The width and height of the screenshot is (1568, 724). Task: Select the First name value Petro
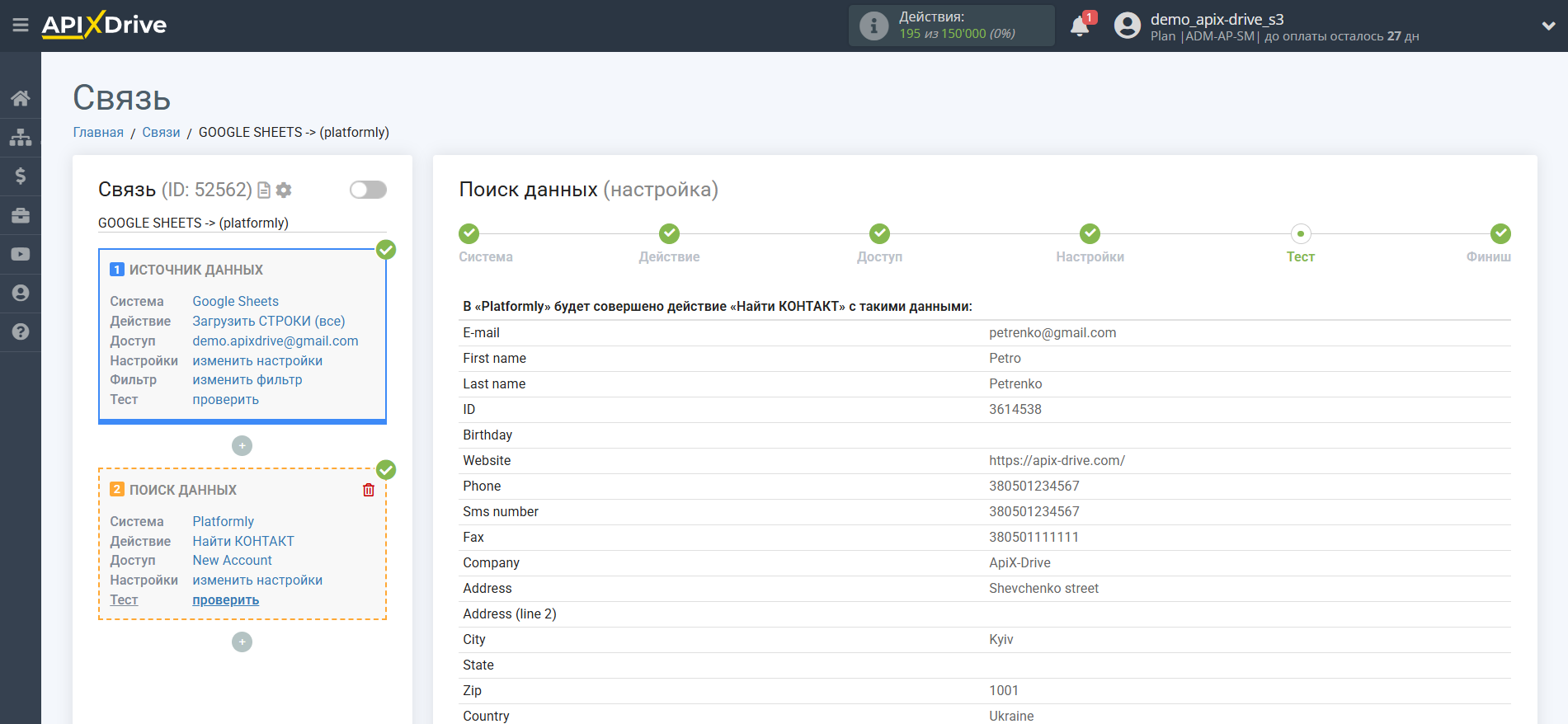coord(1005,359)
